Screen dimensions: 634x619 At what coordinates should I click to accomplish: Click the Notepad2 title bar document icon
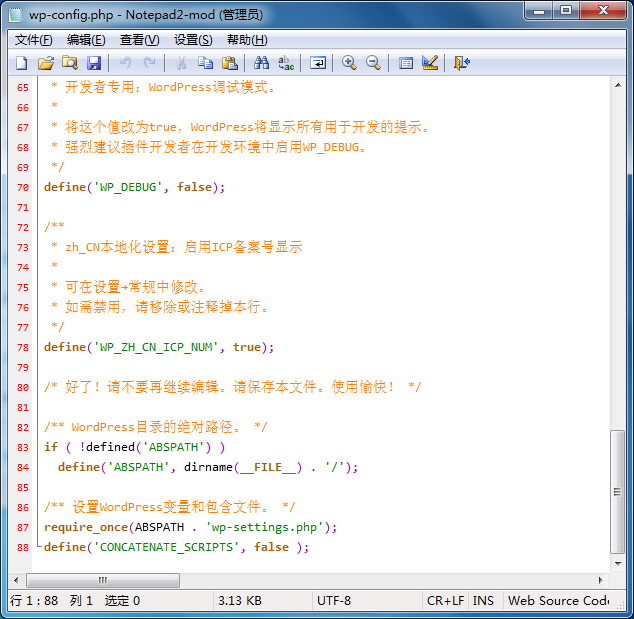pos(15,15)
